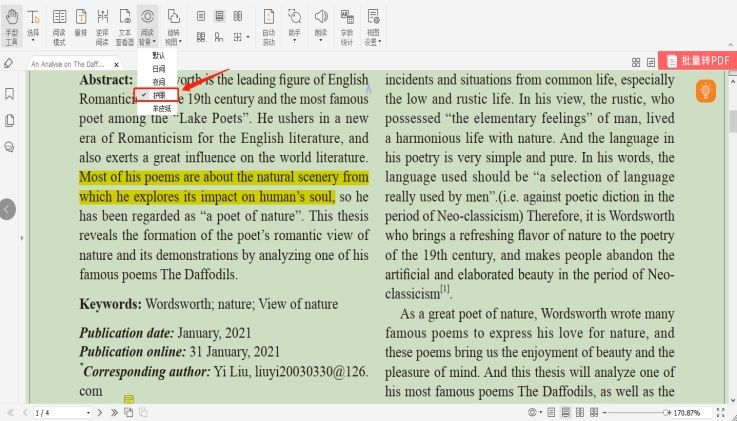
Task: Select 默认 default background option
Action: (159, 55)
